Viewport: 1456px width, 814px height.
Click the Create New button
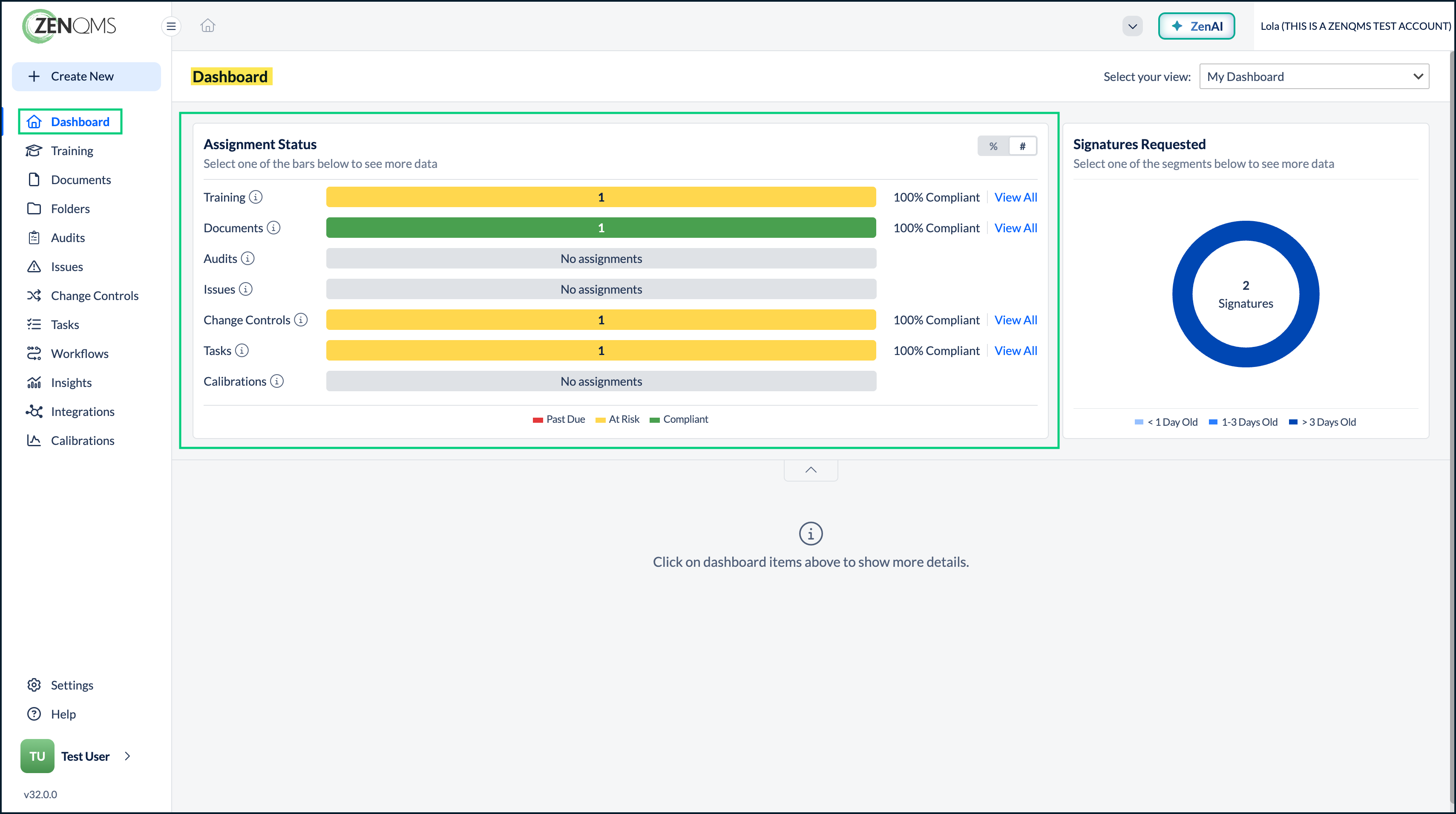(x=86, y=76)
